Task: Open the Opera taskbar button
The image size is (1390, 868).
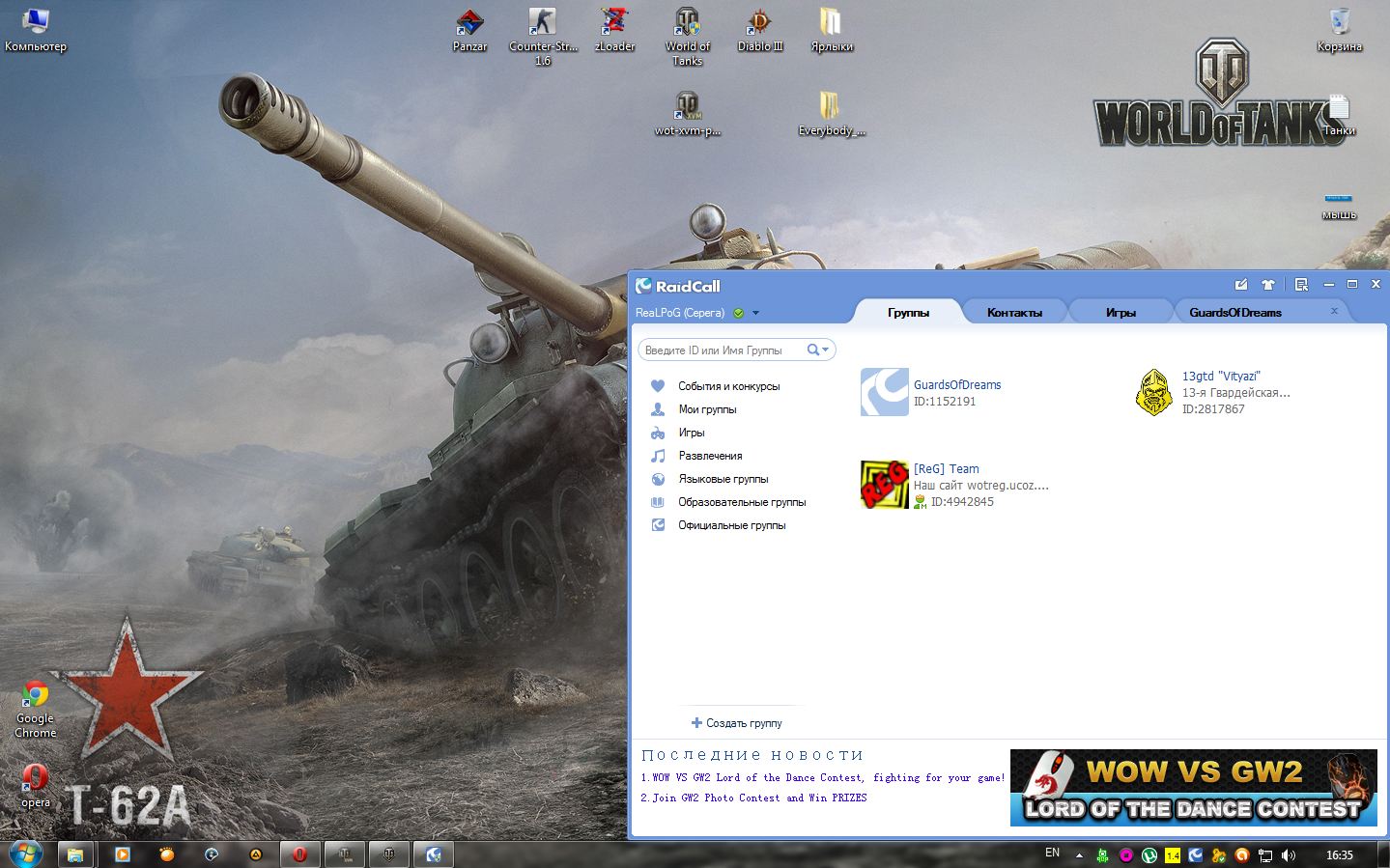Action: pos(300,854)
